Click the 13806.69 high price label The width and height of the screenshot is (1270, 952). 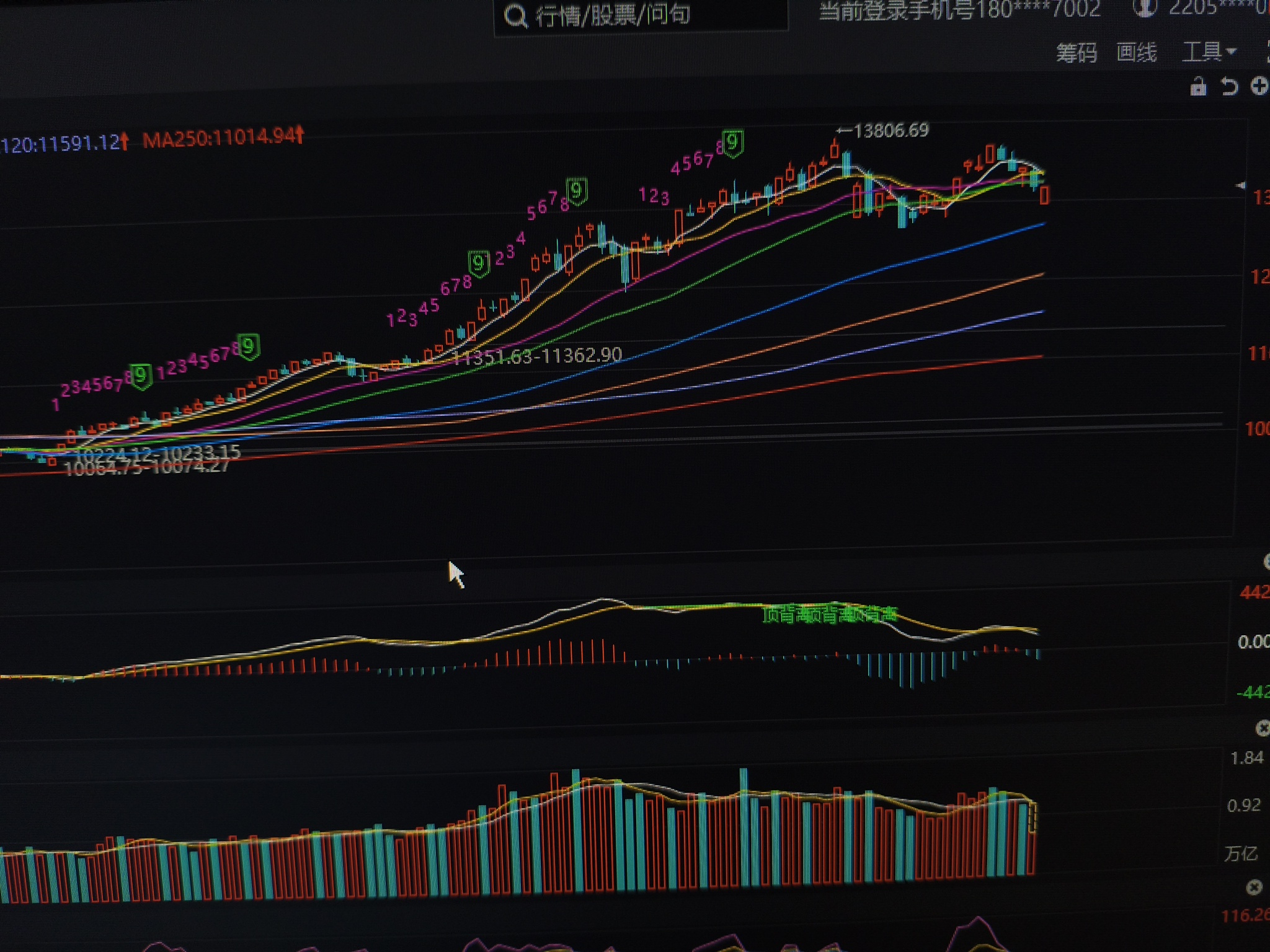click(x=890, y=131)
